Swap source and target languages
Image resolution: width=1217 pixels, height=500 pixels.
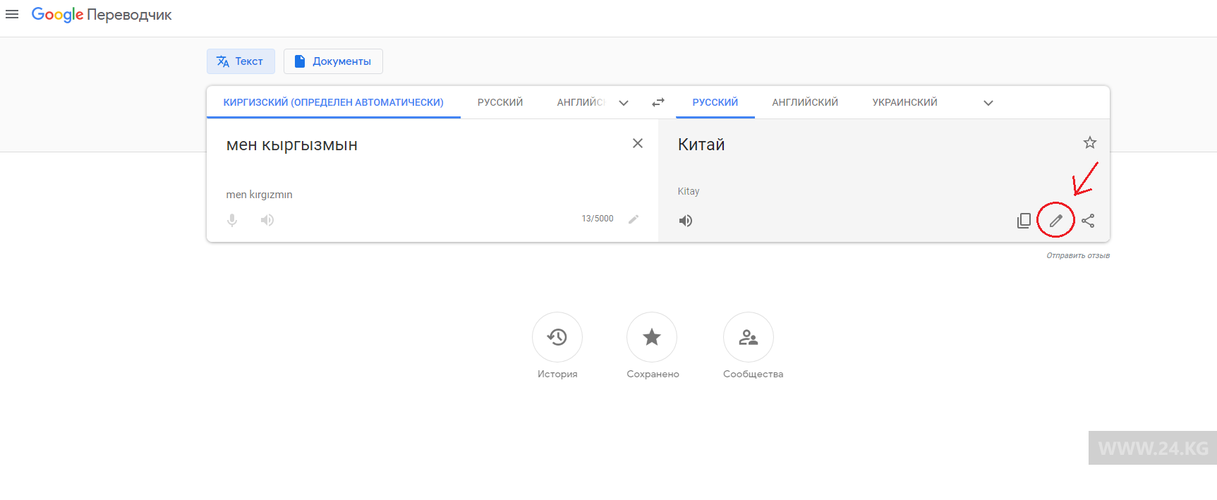(658, 103)
